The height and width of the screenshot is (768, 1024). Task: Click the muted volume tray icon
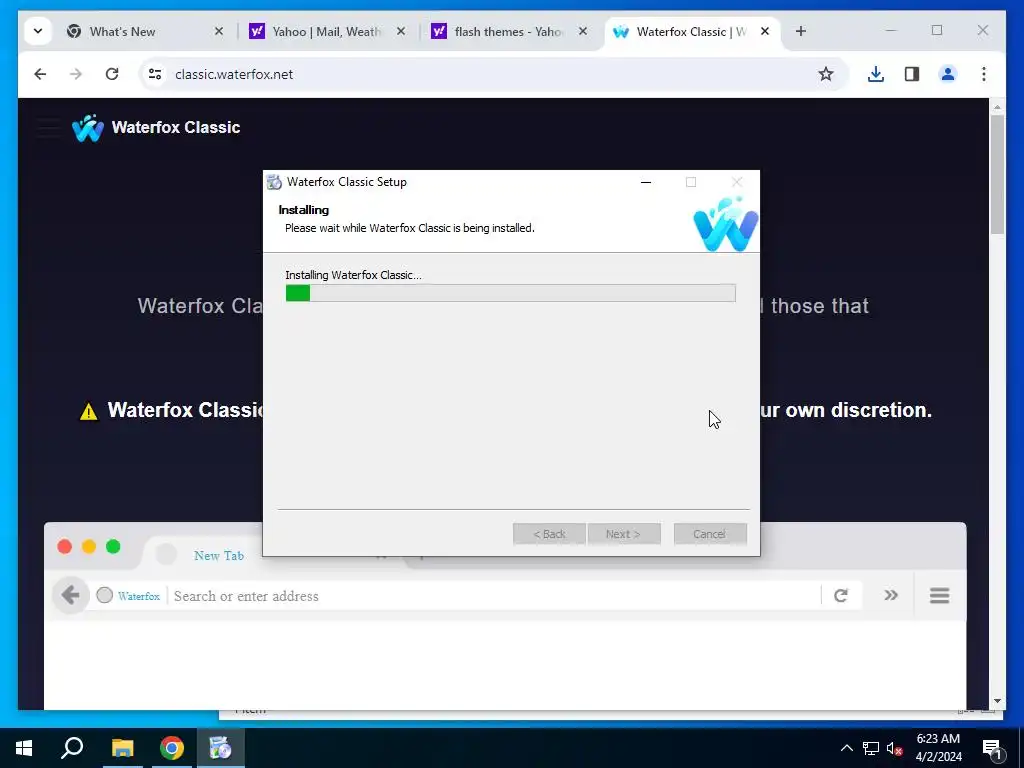coord(895,748)
